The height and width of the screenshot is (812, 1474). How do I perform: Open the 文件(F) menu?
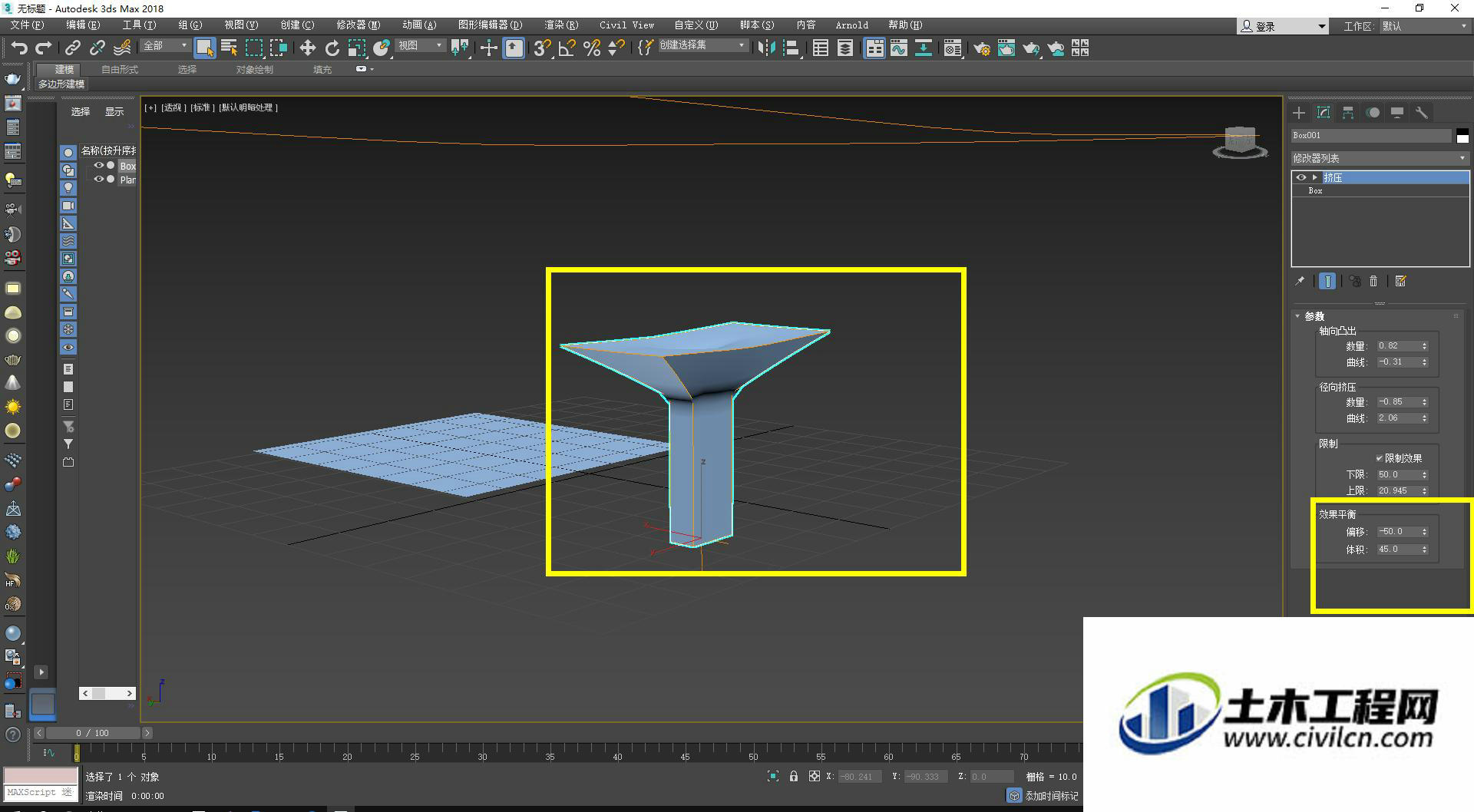click(27, 25)
